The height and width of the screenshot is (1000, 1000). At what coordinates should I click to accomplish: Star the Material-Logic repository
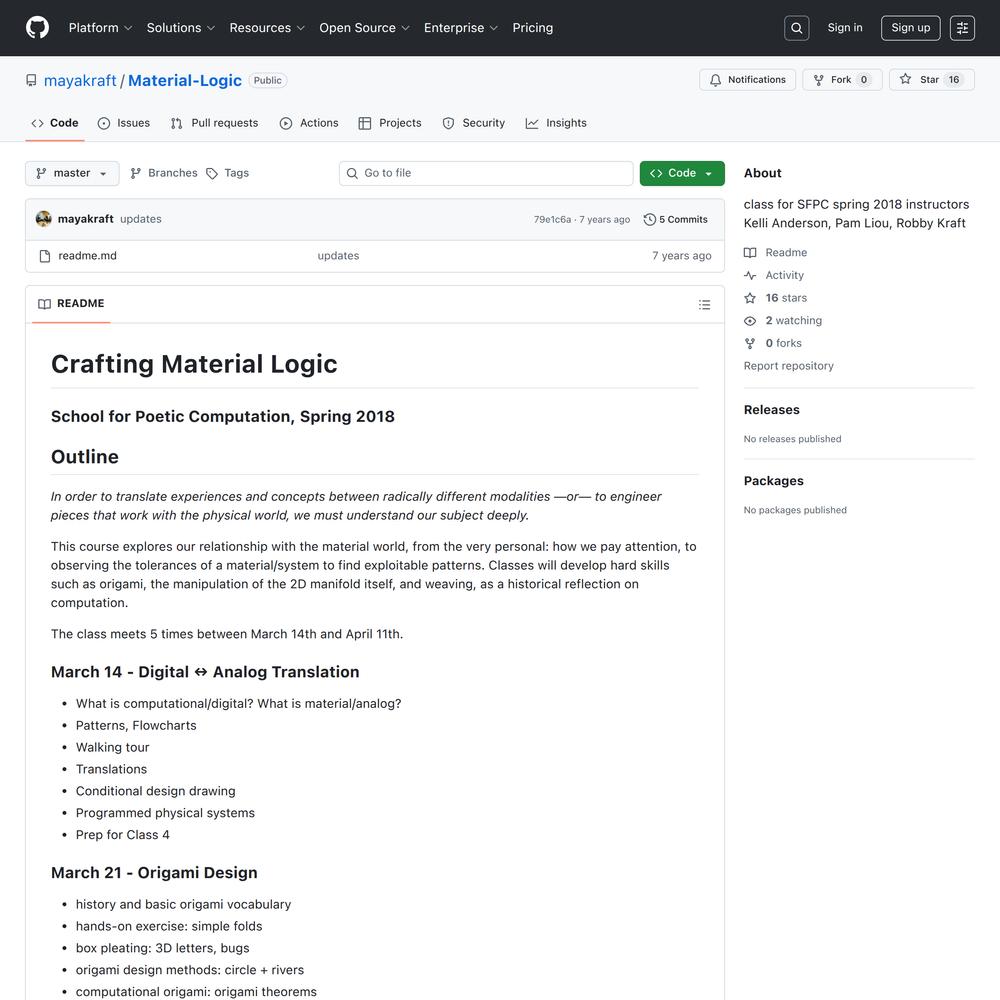point(930,80)
